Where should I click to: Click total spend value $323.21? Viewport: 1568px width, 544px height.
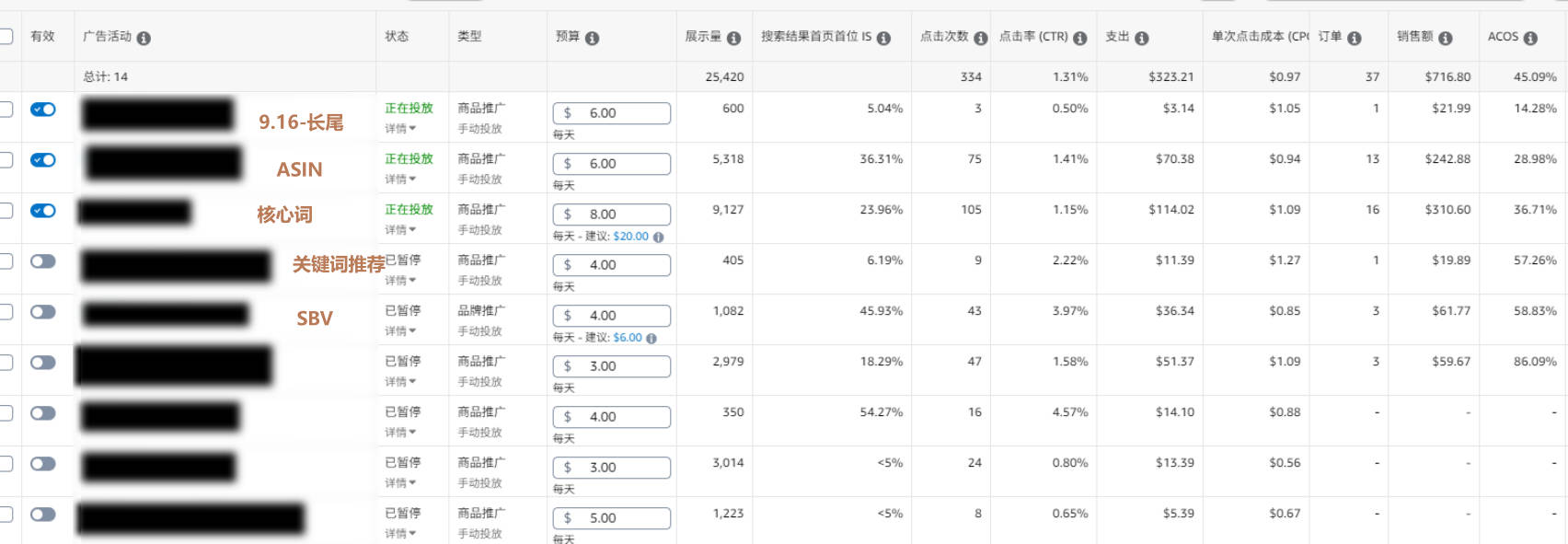pos(1171,77)
